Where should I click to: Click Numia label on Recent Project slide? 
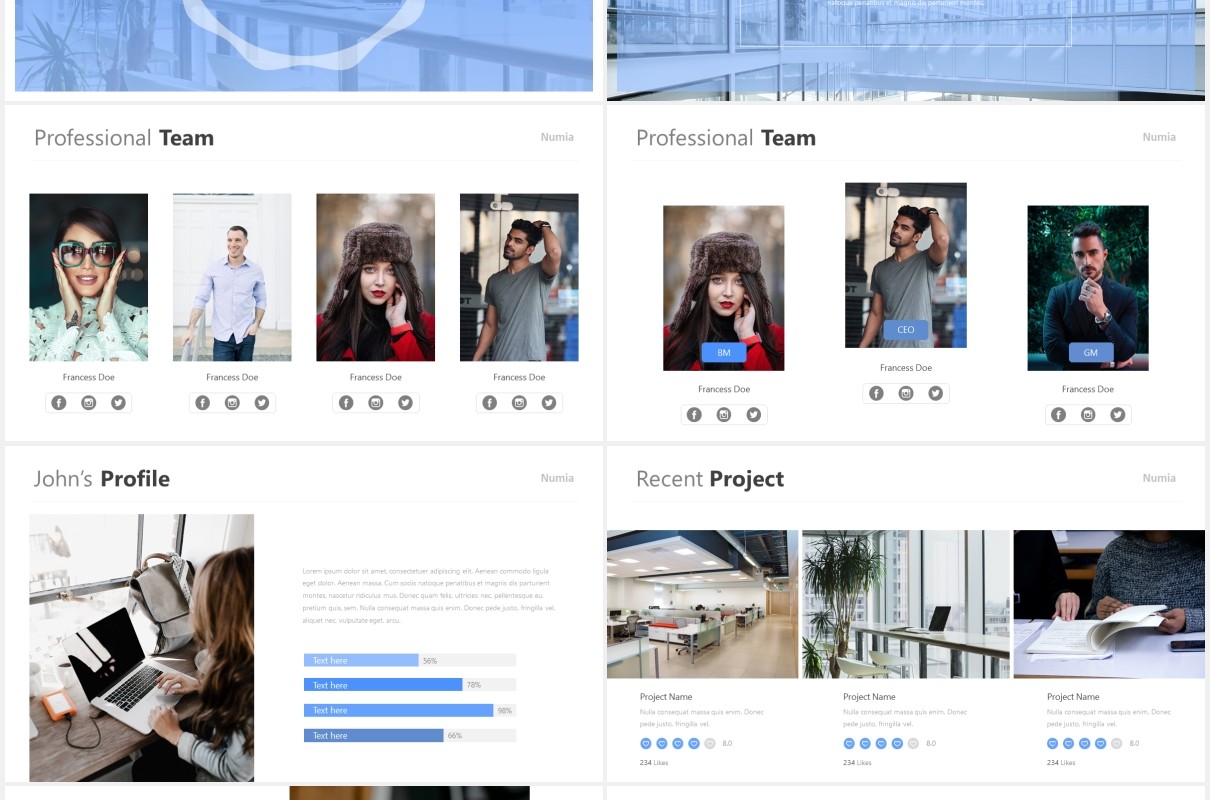(1159, 478)
